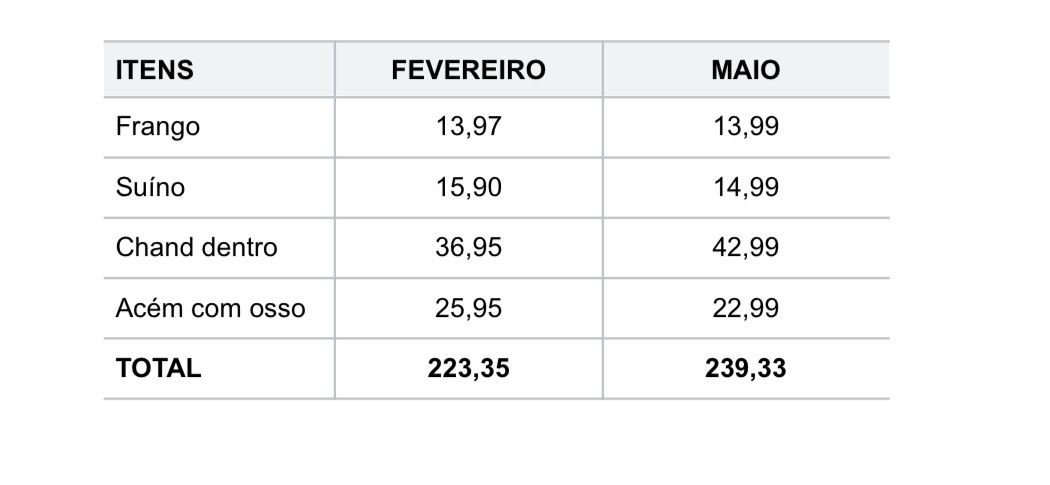The height and width of the screenshot is (485, 1050).
Task: Select Suíno February value 15,90
Action: click(x=469, y=187)
